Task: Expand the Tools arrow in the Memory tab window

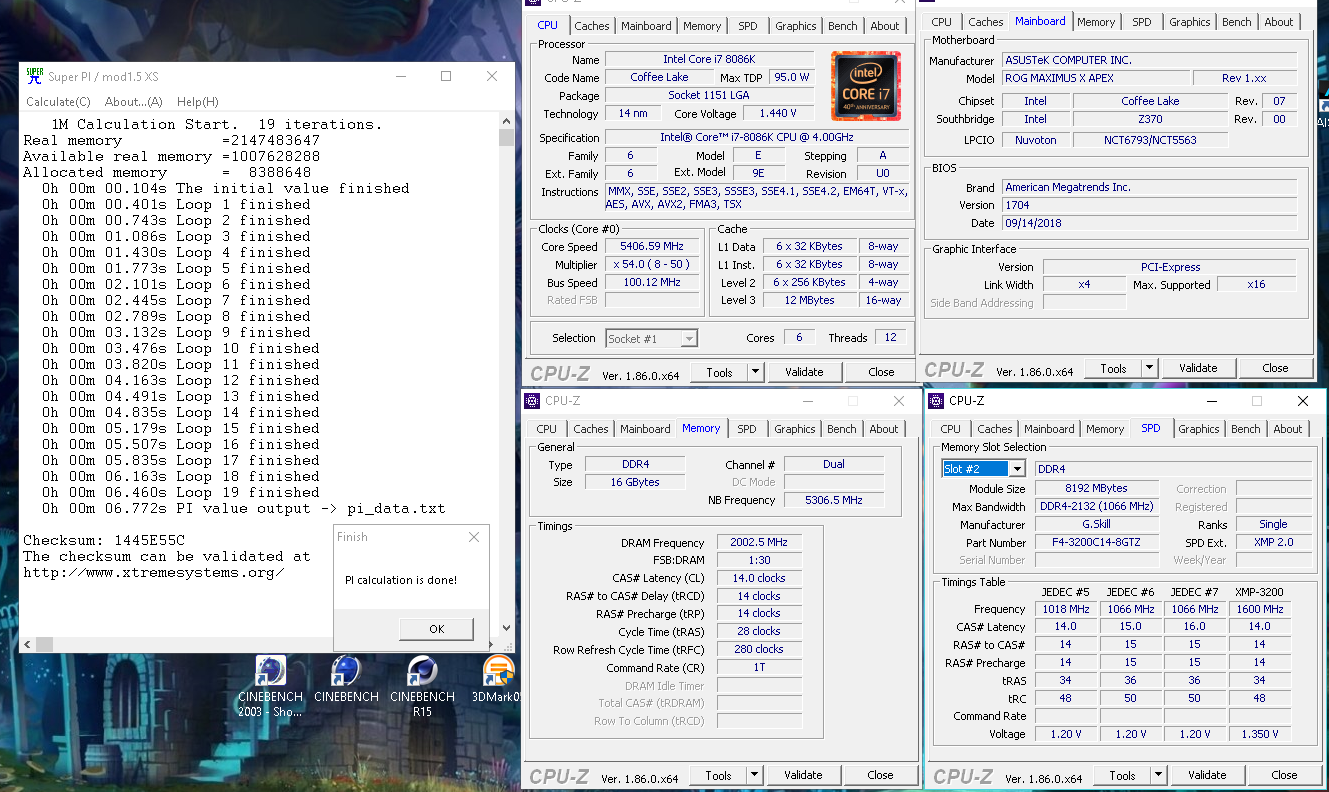Action: 754,775
